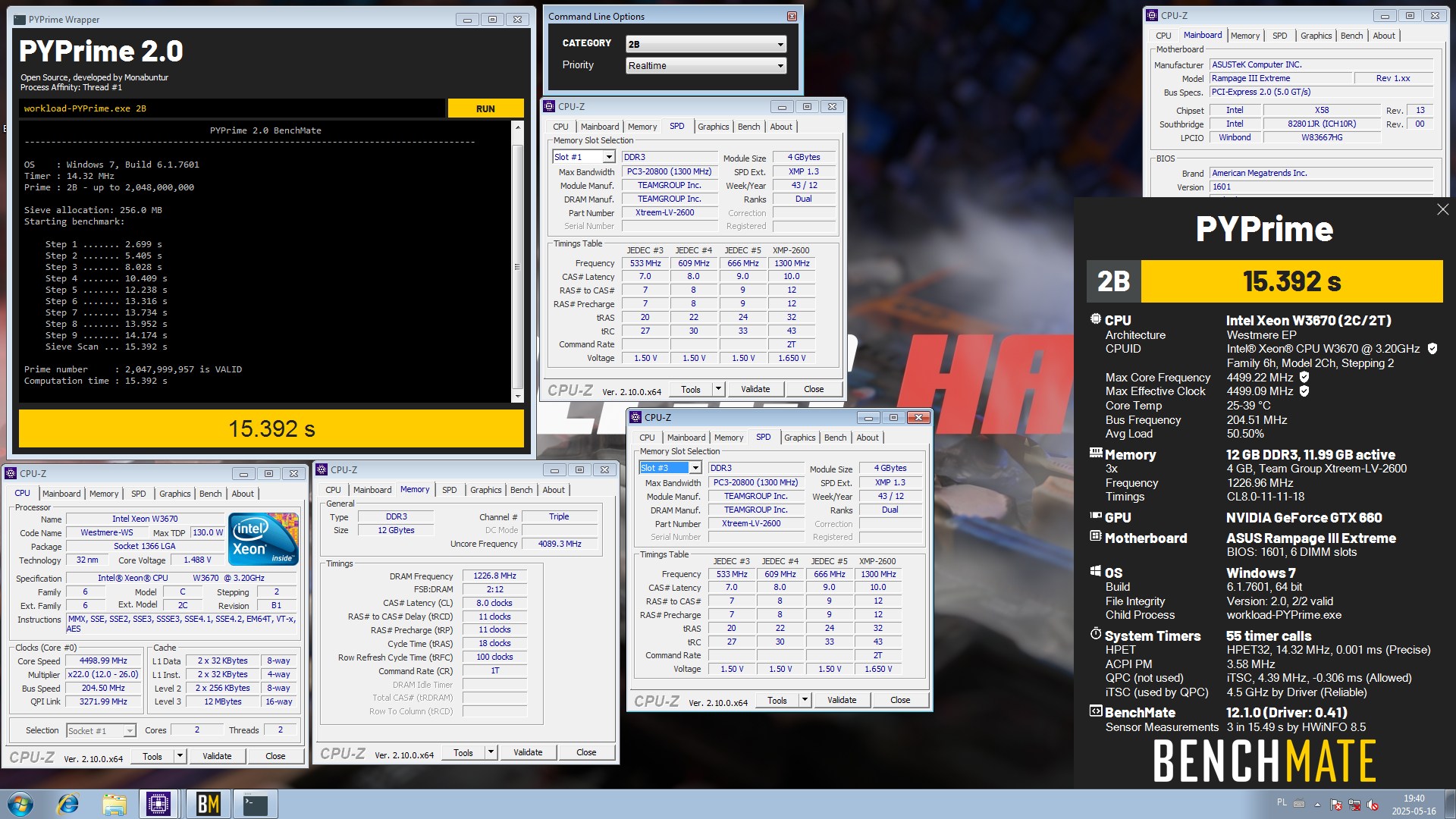1456x819 pixels.
Task: Expand the Tools arrow in the CPU-Z CPU window
Action: point(180,756)
